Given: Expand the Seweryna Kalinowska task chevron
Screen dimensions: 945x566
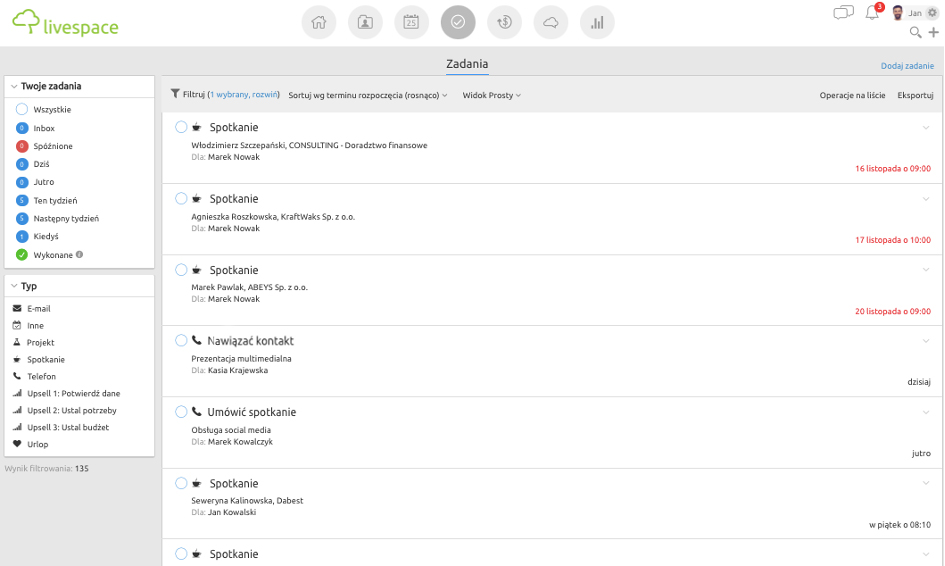Looking at the screenshot, I should click(926, 483).
